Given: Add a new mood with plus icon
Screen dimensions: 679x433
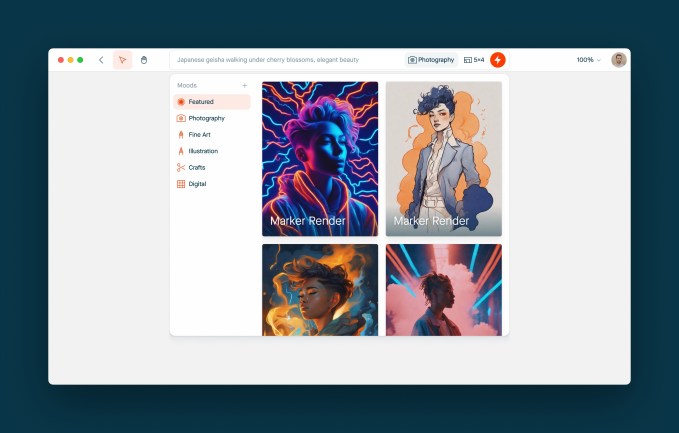Looking at the screenshot, I should pyautogui.click(x=245, y=85).
